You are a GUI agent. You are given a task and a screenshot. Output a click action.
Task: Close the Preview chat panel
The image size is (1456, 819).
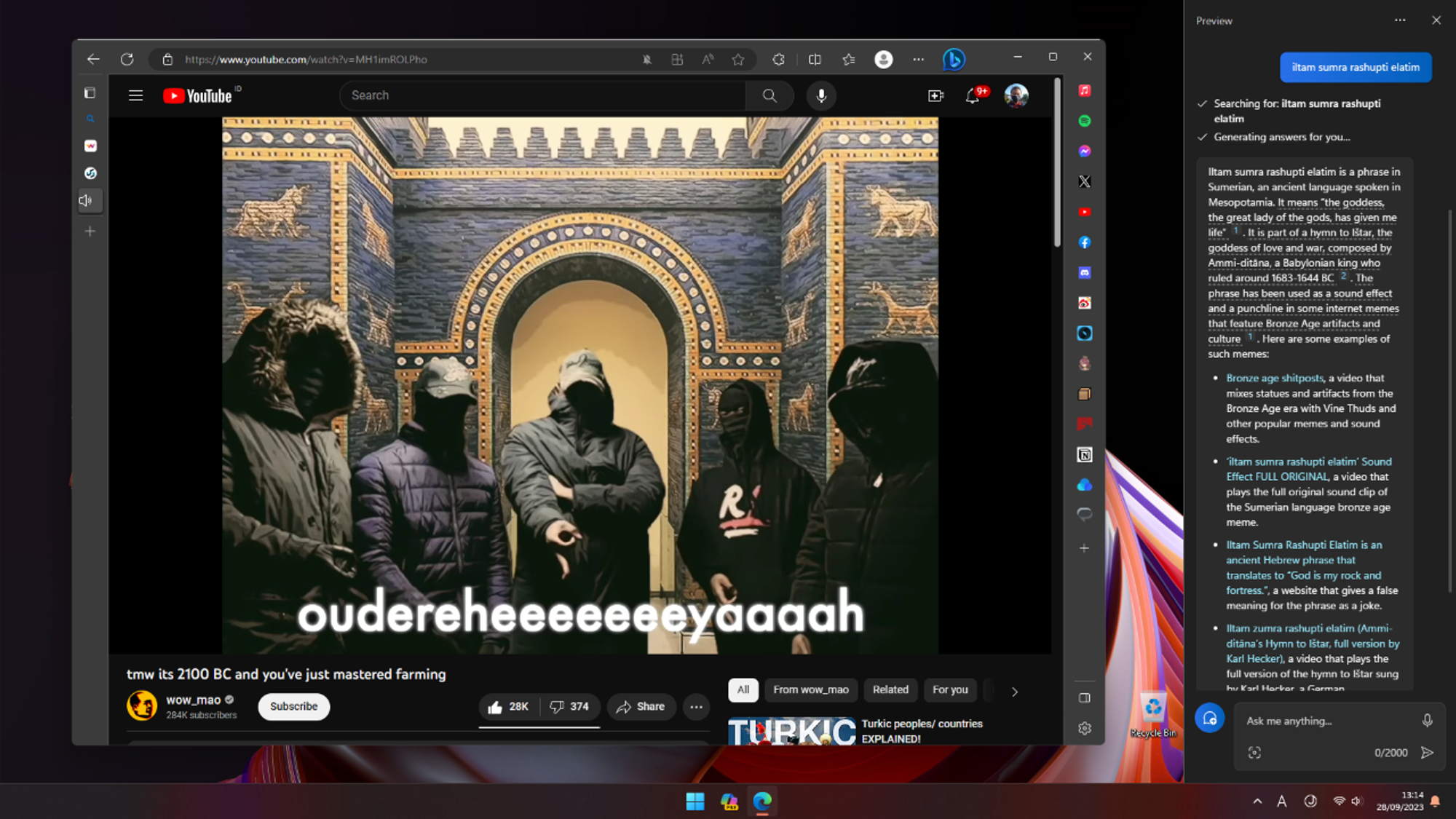(x=1436, y=20)
